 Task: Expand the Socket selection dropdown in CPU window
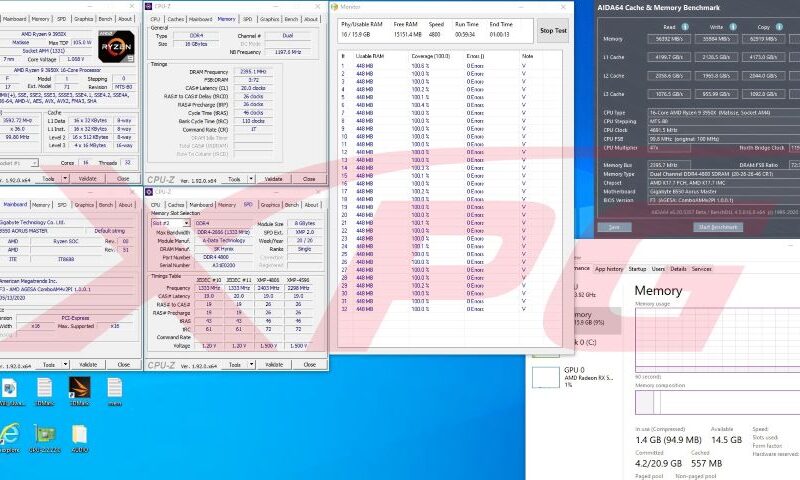(34, 163)
